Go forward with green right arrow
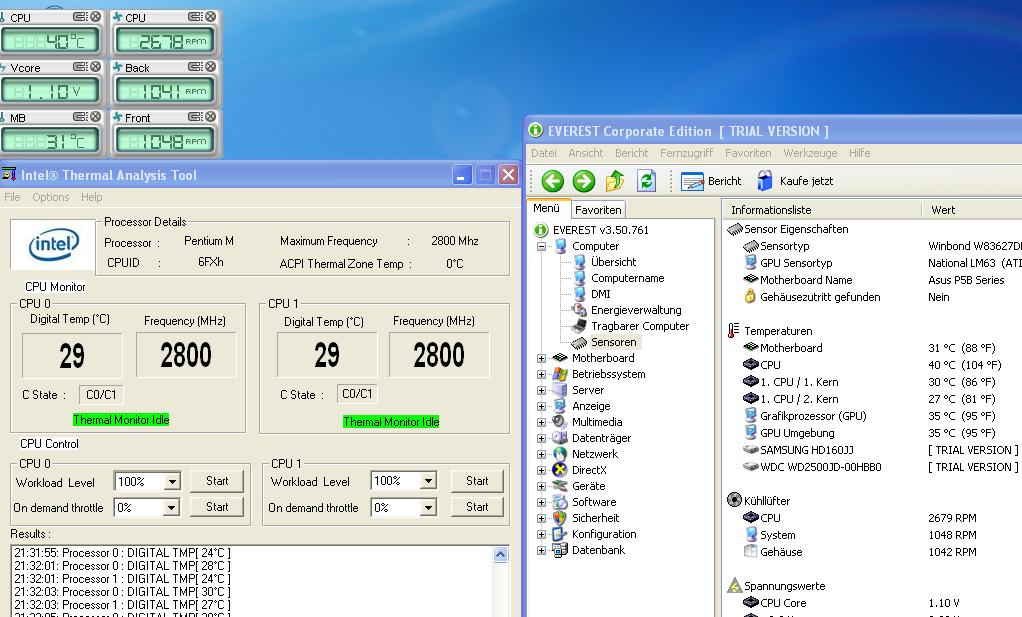The image size is (1022, 617). tap(583, 181)
